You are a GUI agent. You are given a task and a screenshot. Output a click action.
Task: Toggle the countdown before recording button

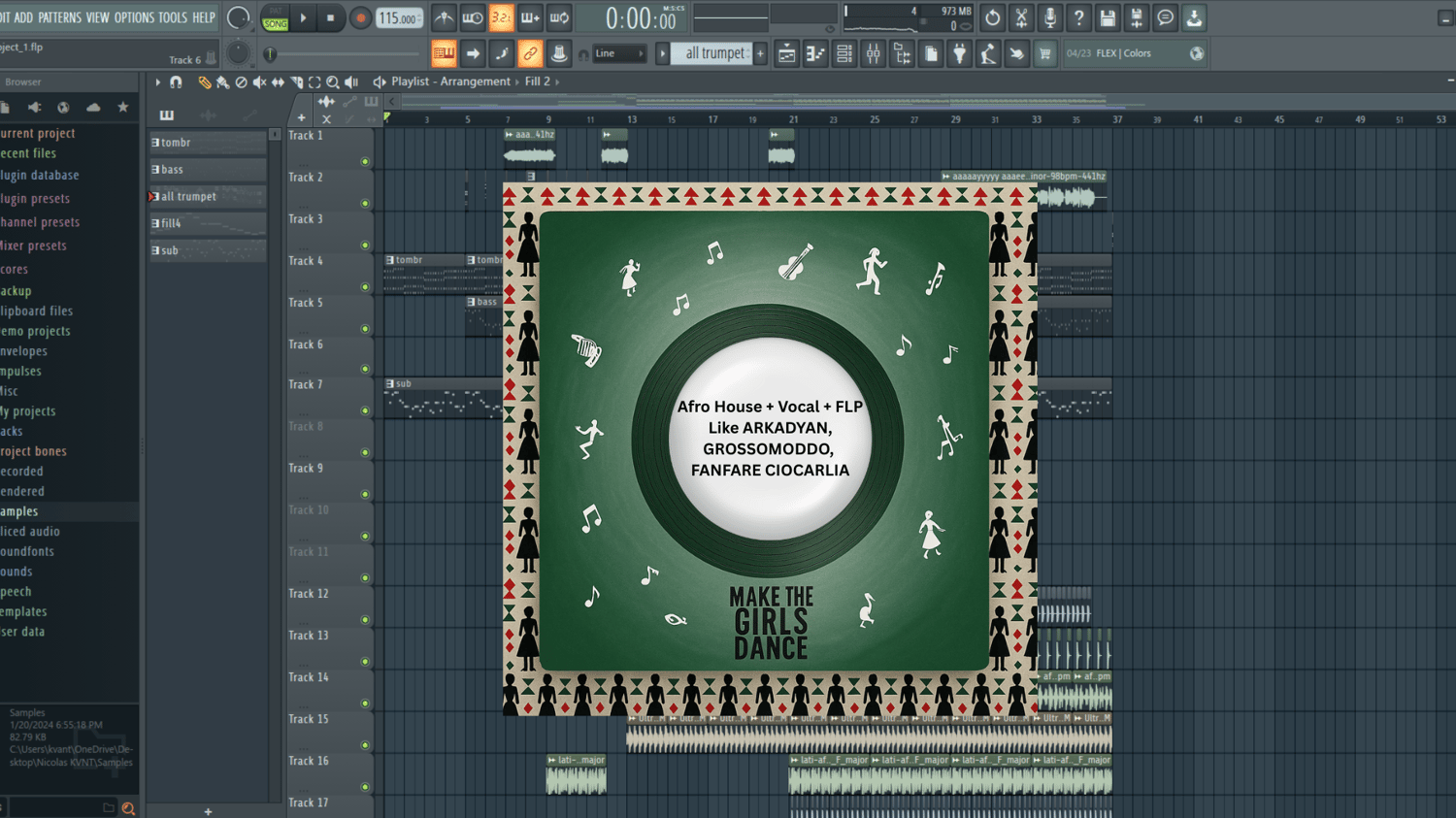pos(502,17)
